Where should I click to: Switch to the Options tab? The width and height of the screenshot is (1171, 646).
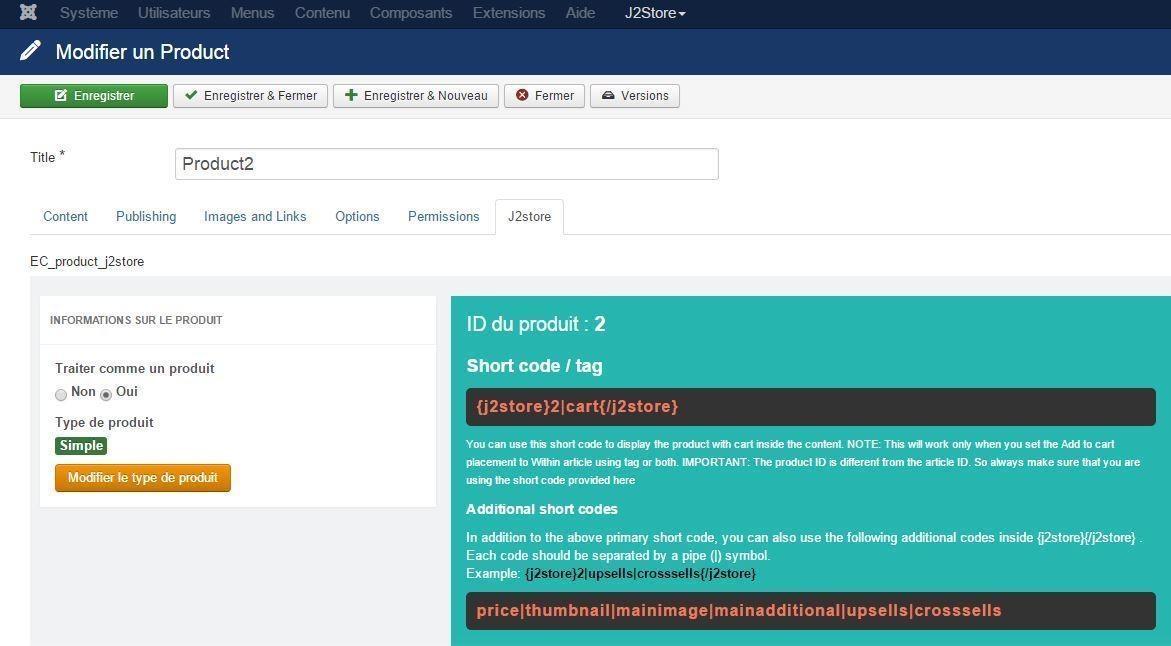tap(357, 217)
